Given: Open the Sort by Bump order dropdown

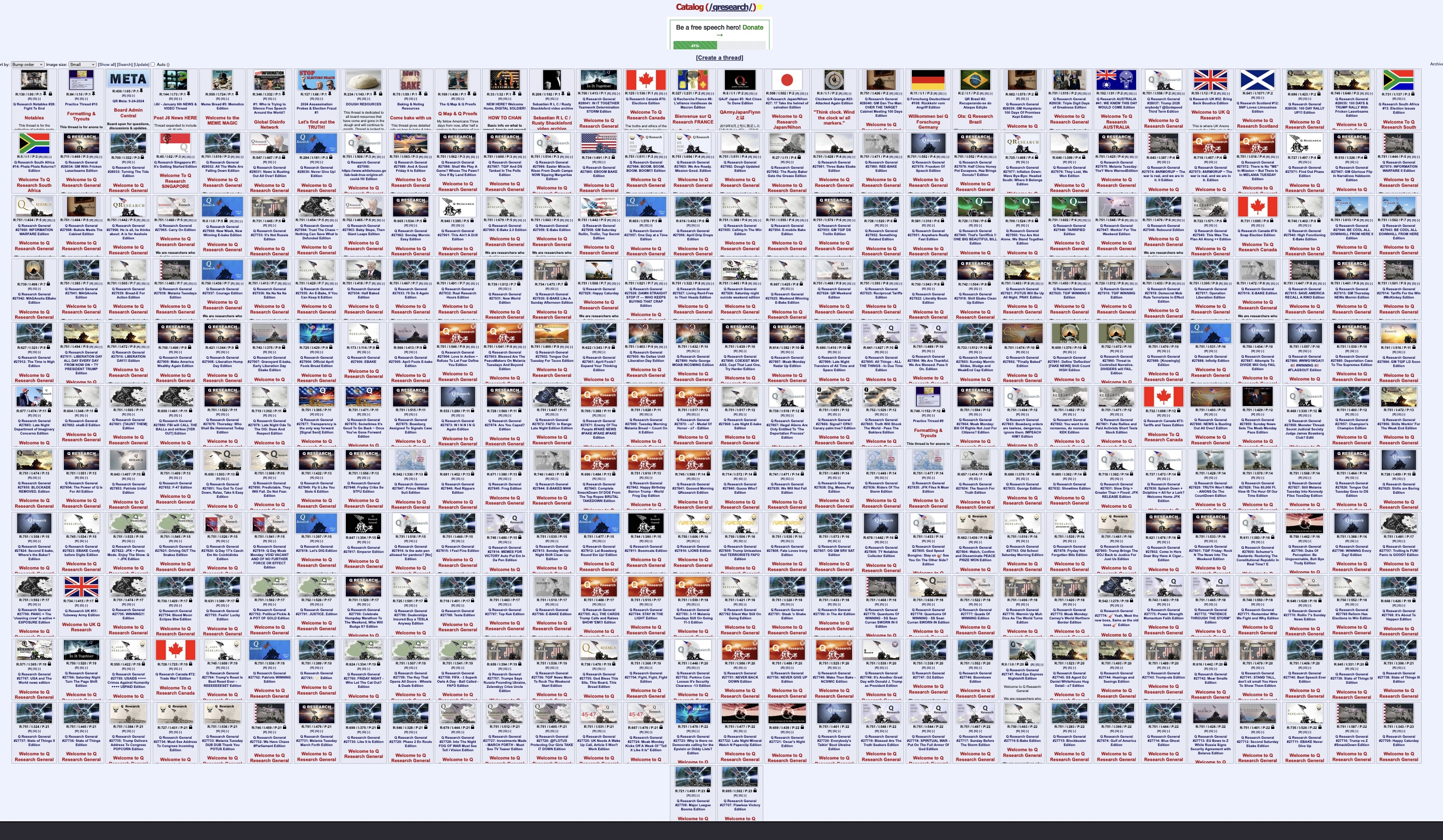Looking at the screenshot, I should (28, 65).
